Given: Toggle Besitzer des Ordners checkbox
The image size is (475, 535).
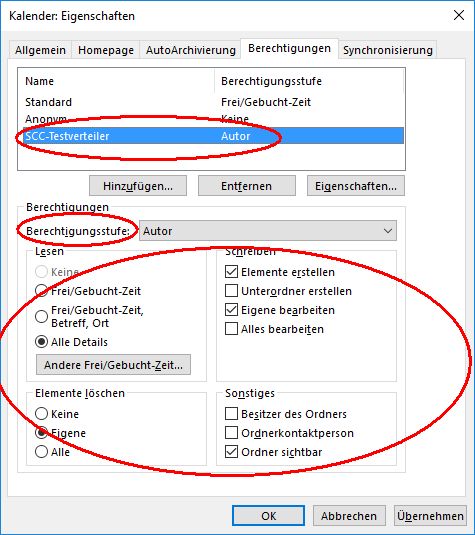Looking at the screenshot, I should click(231, 414).
